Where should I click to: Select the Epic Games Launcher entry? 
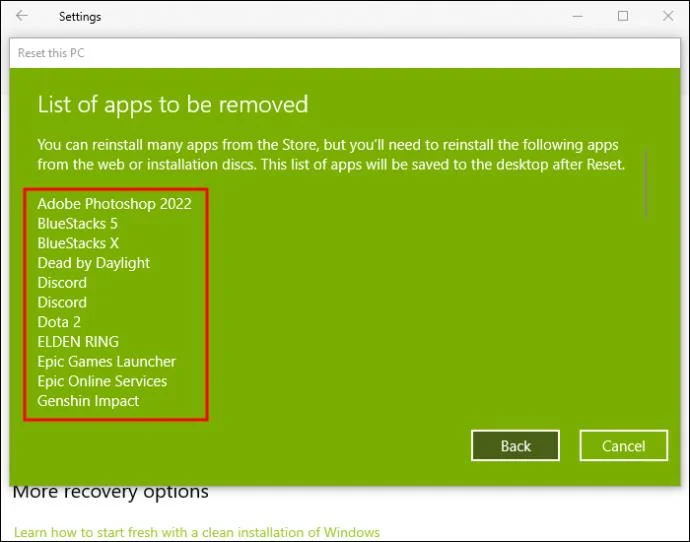pyautogui.click(x=106, y=362)
